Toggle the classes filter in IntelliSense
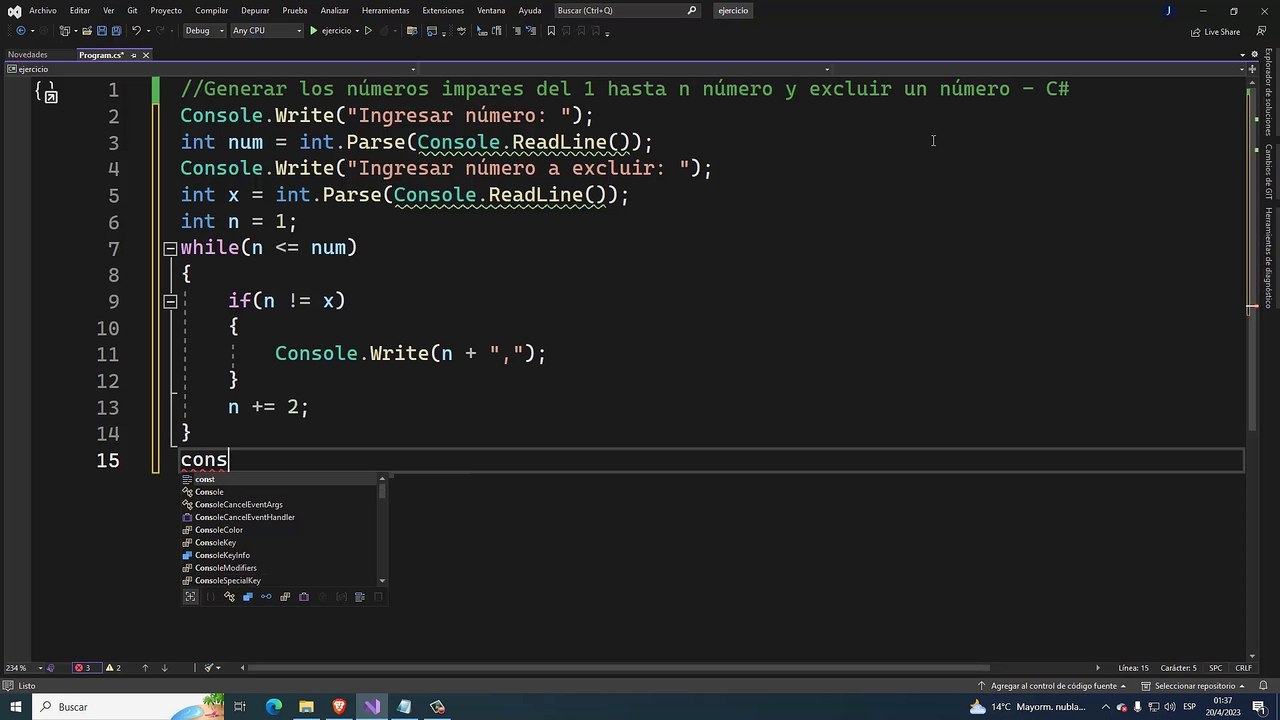Image resolution: width=1280 pixels, height=720 pixels. coord(248,597)
